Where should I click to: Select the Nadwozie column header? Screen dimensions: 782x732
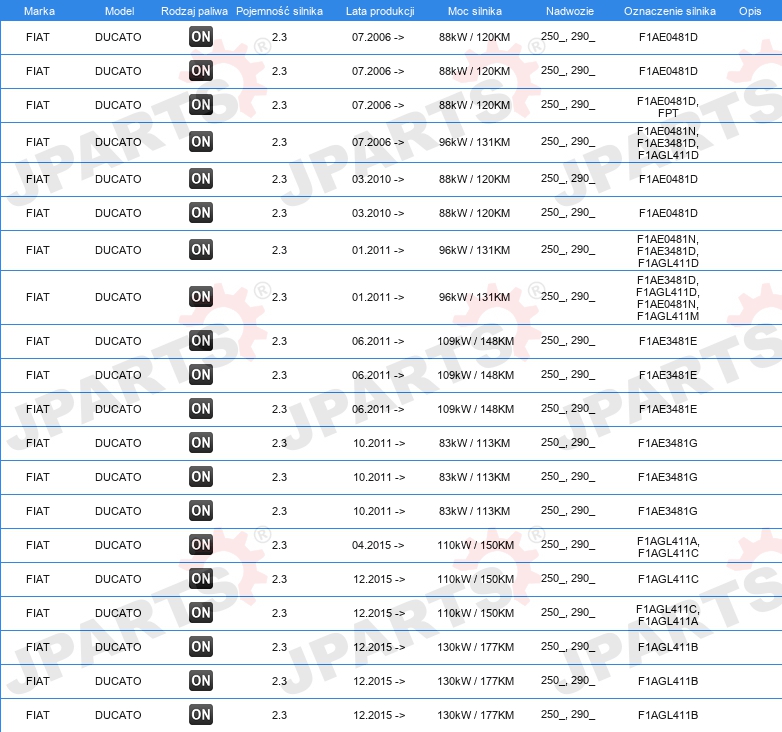coord(570,11)
